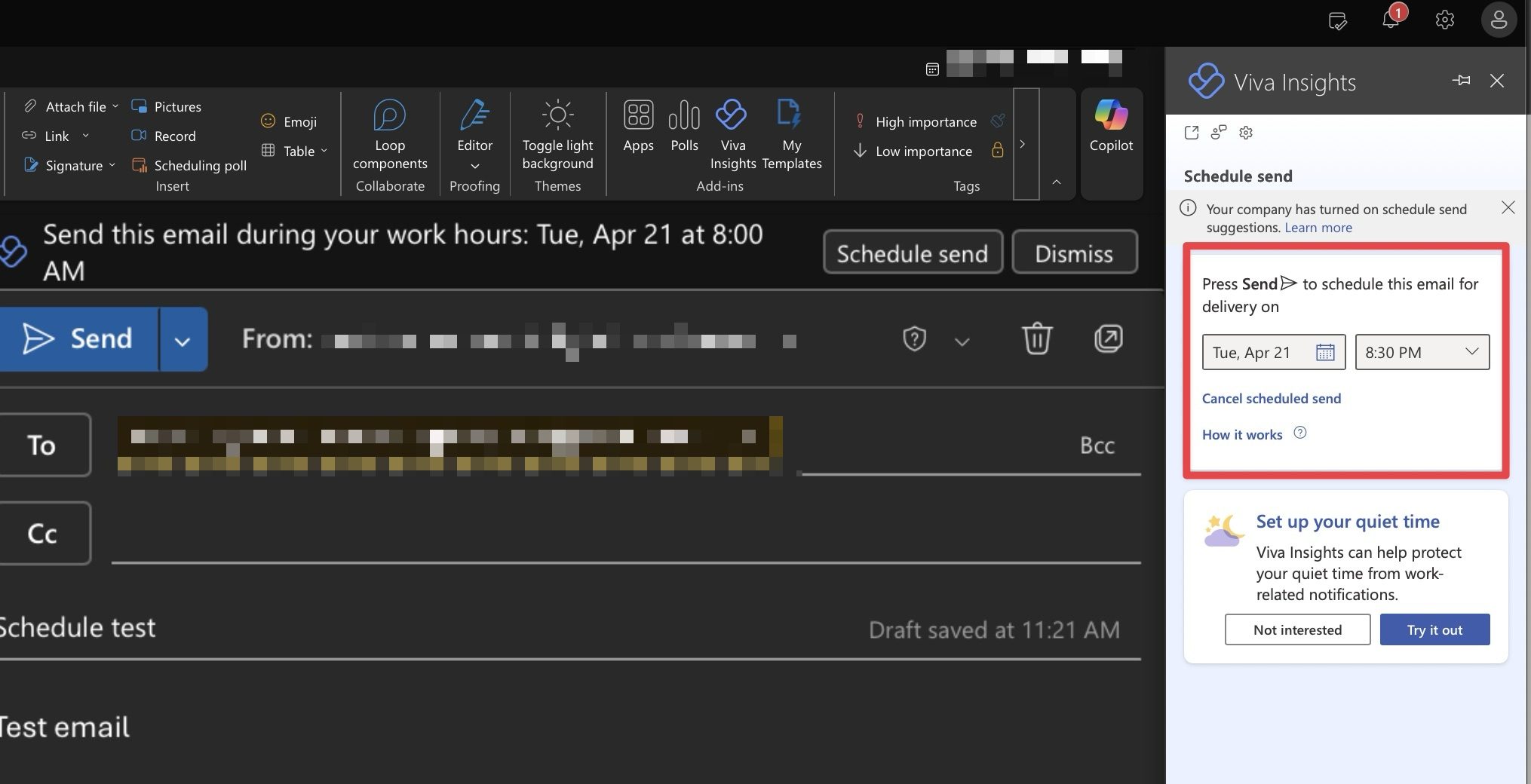Screen dimensions: 1531x784
Task: Pin the Viva Insights pane
Action: click(1461, 81)
